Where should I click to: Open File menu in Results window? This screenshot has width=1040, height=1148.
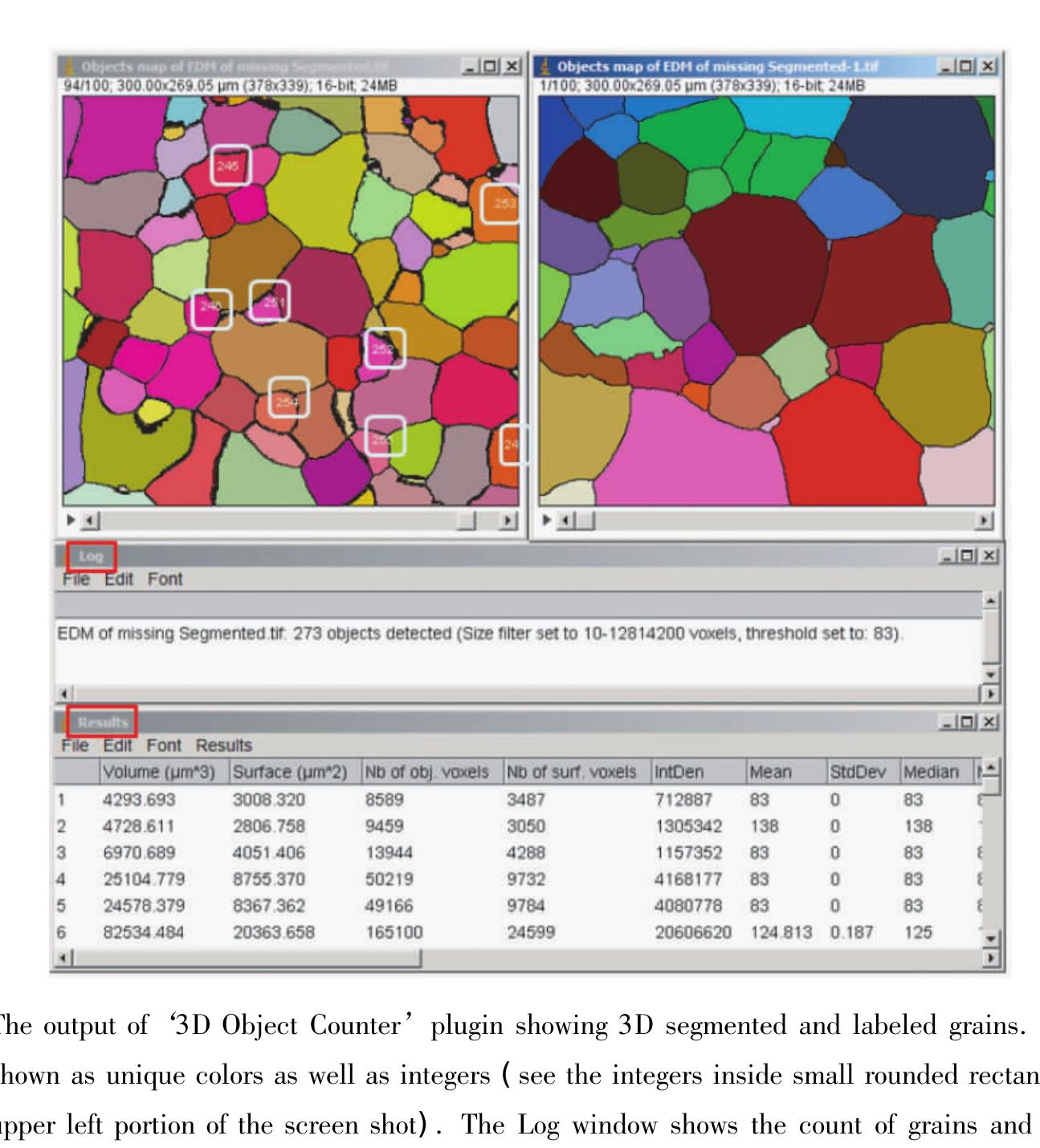tap(75, 746)
